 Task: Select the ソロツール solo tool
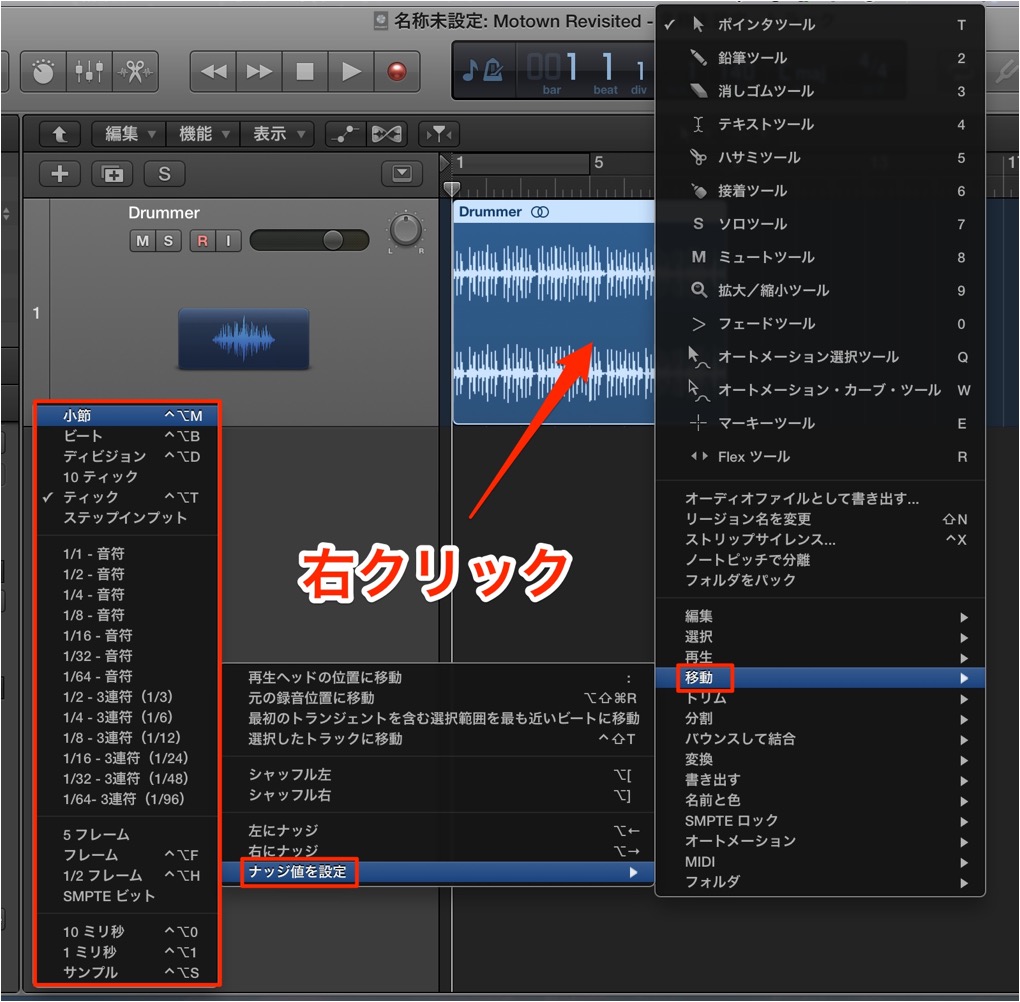click(x=820, y=224)
